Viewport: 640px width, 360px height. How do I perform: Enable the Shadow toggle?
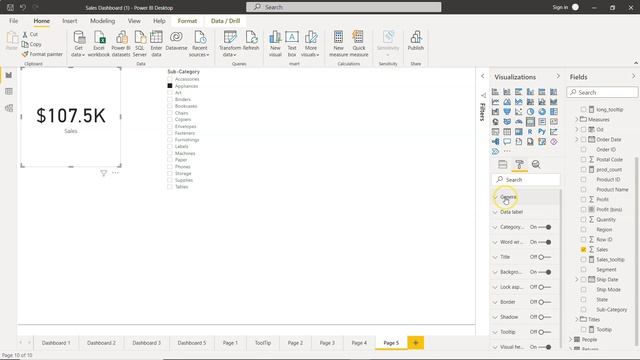coord(544,317)
